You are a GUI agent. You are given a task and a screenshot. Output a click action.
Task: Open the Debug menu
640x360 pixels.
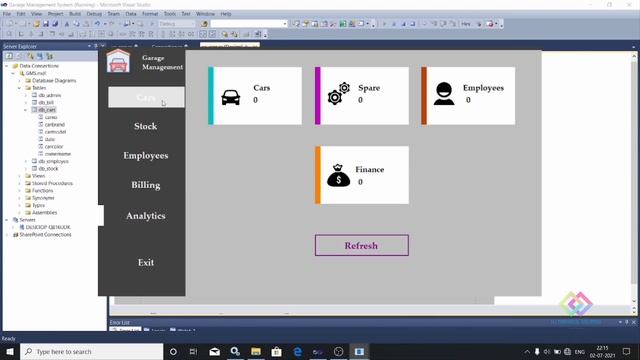[94, 14]
